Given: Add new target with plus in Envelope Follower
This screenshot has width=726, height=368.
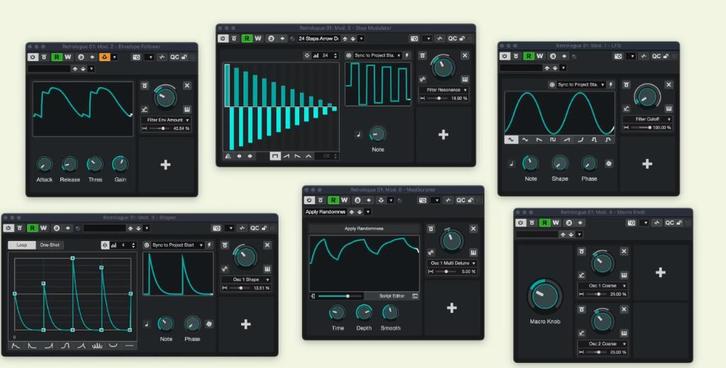Looking at the screenshot, I should (x=165, y=165).
